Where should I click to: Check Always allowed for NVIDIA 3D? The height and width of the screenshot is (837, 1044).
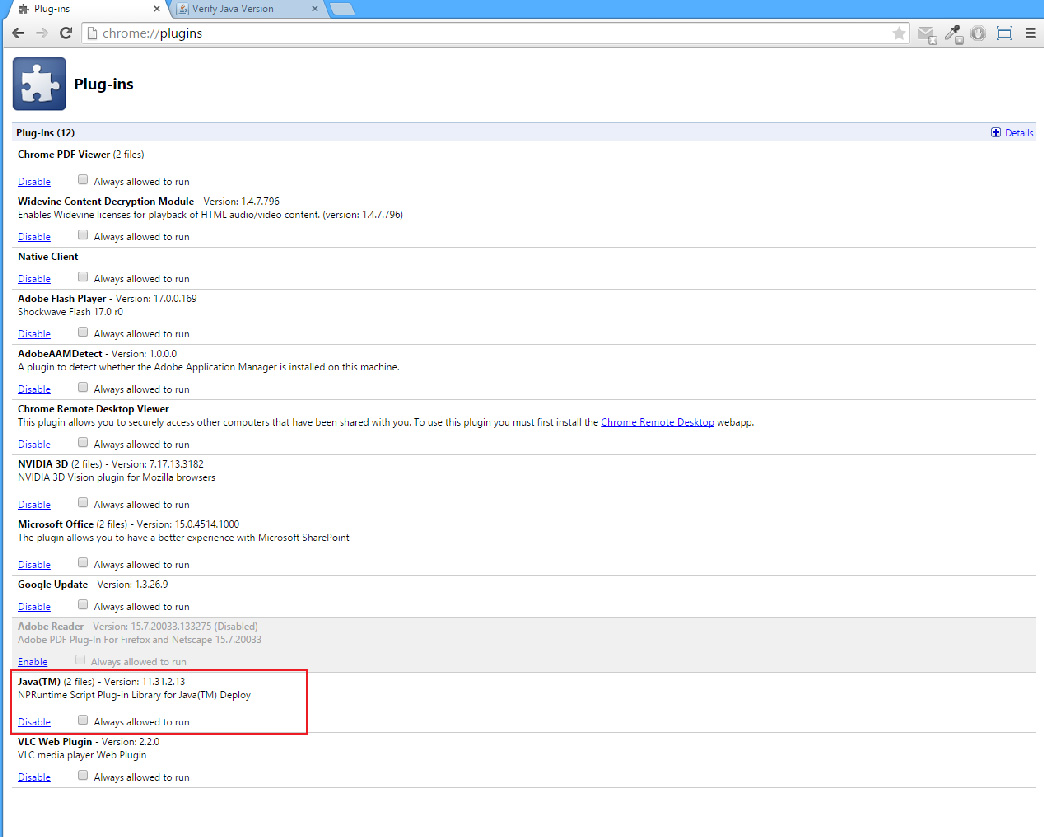(x=83, y=502)
